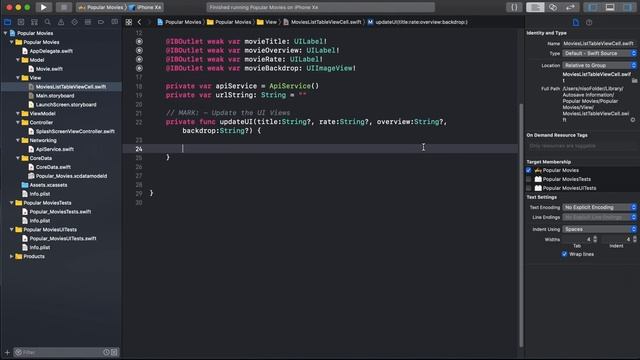Viewport: 640px width, 360px height.
Task: Click the editor vertical scrollbar
Action: (521, 224)
